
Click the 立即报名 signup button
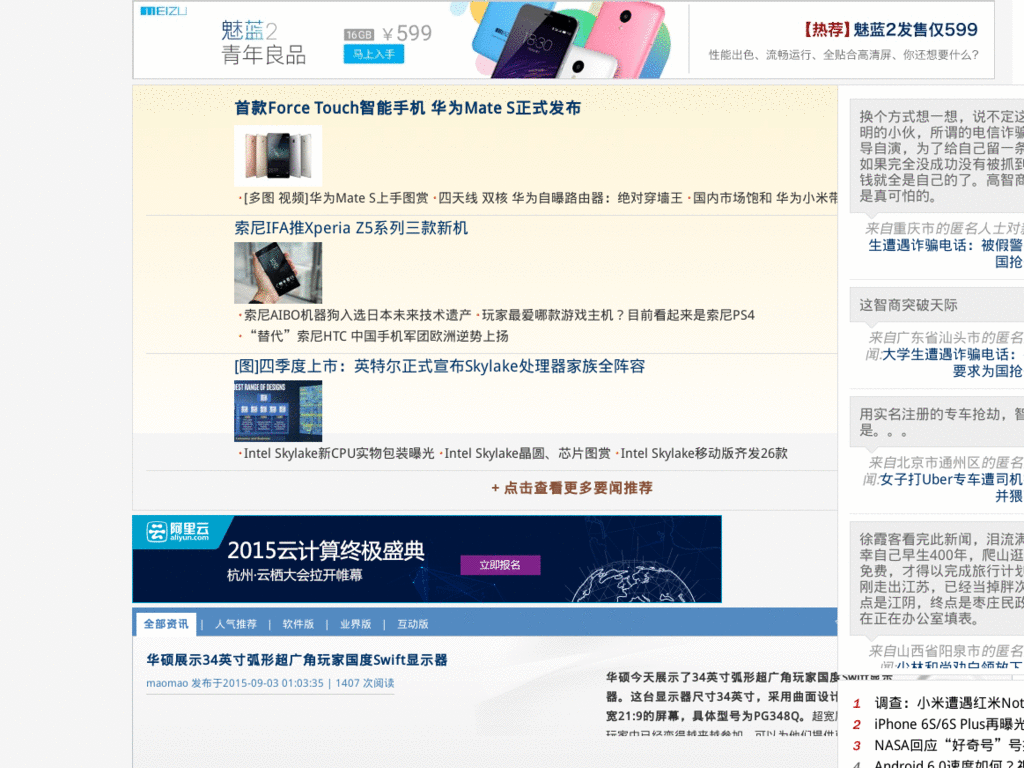502,564
